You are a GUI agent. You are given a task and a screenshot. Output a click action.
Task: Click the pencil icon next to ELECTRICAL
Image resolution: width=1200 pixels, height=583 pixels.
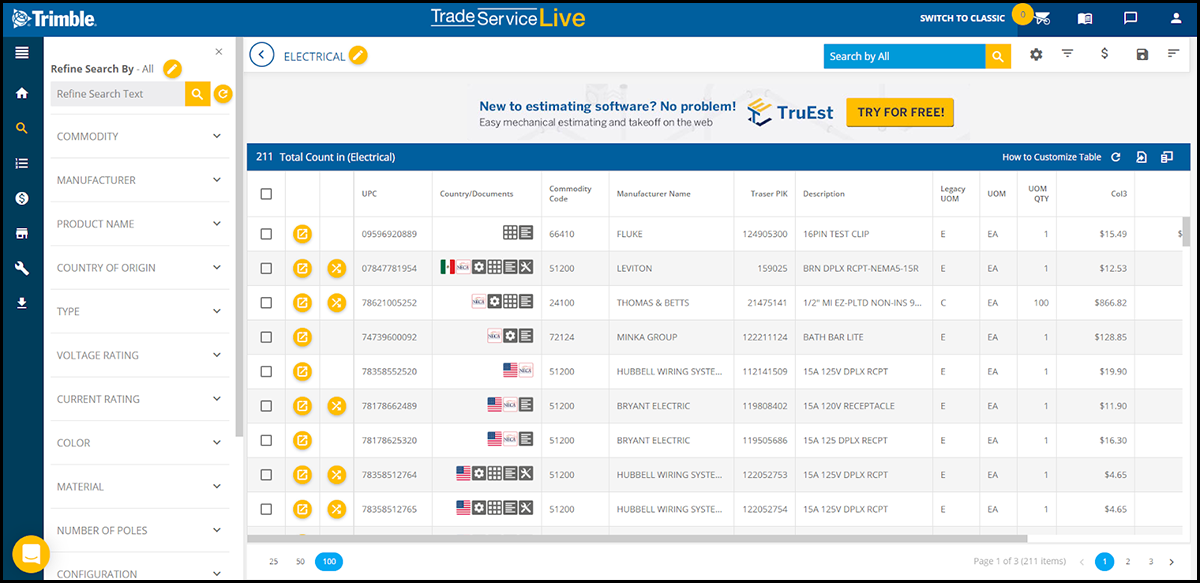[358, 56]
